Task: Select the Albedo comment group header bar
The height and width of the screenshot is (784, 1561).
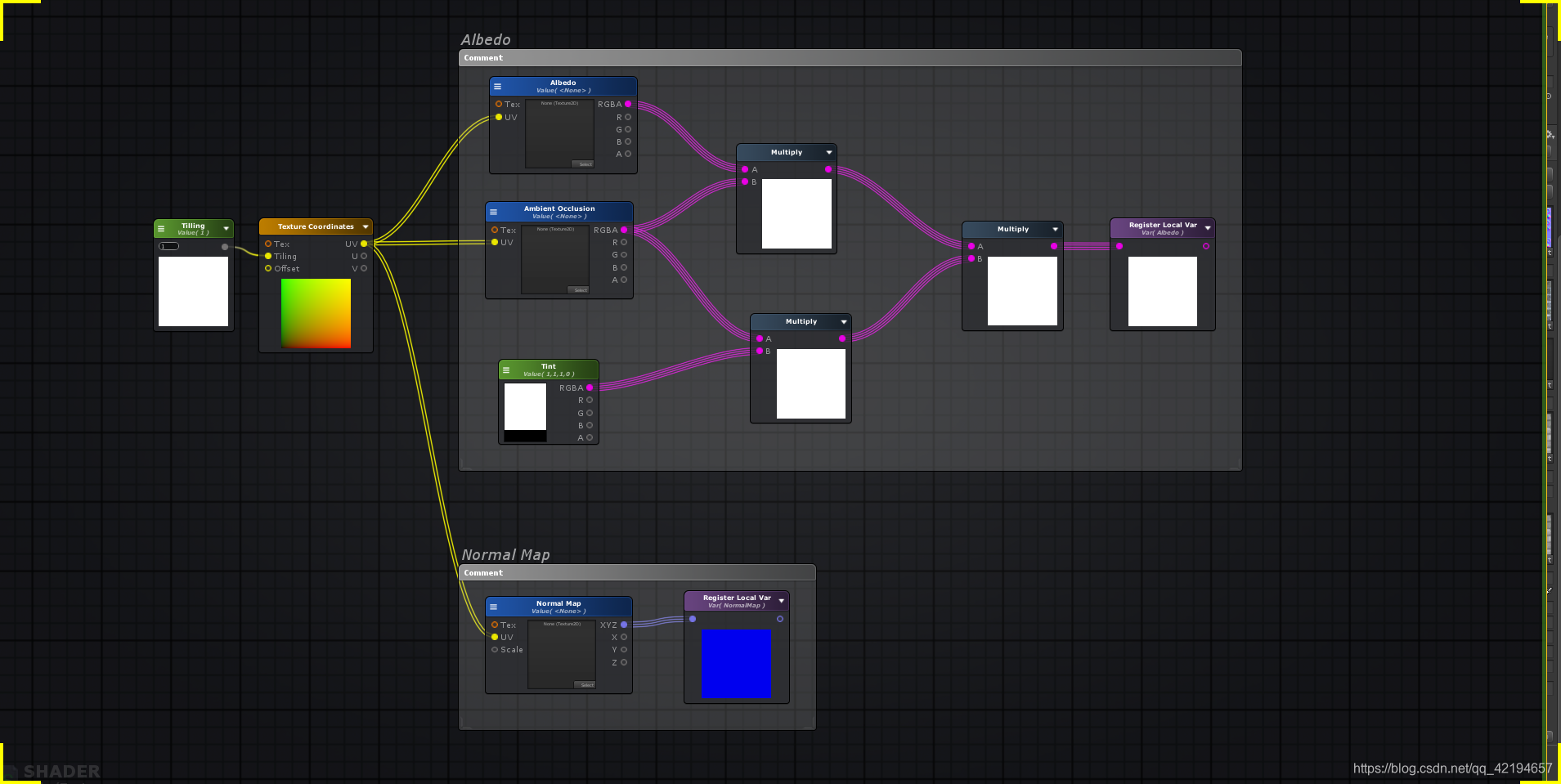Action: coord(850,58)
